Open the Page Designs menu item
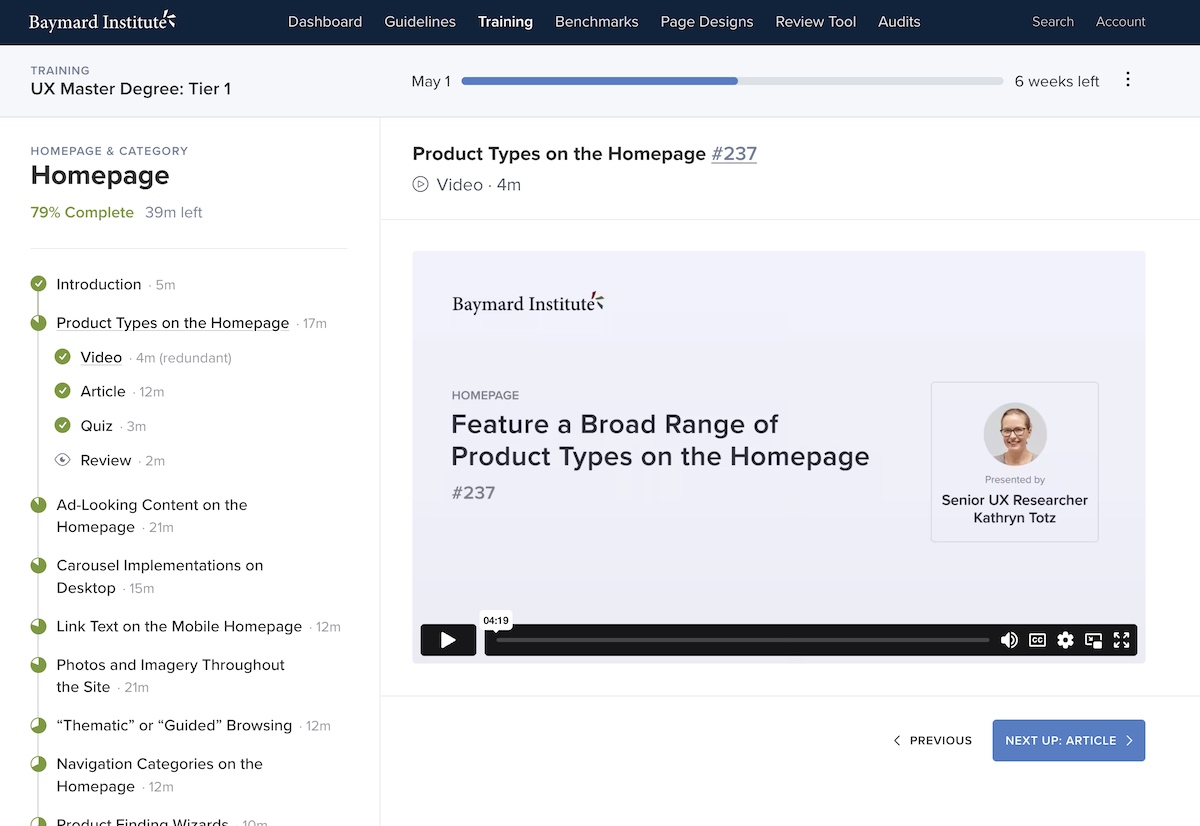 (x=707, y=21)
